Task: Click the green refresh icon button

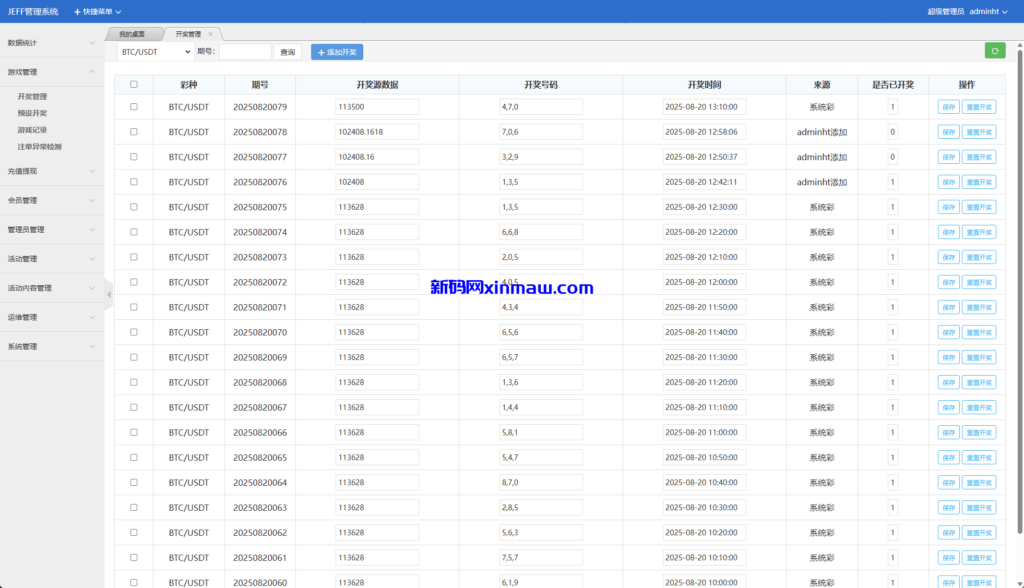Action: pyautogui.click(x=994, y=51)
